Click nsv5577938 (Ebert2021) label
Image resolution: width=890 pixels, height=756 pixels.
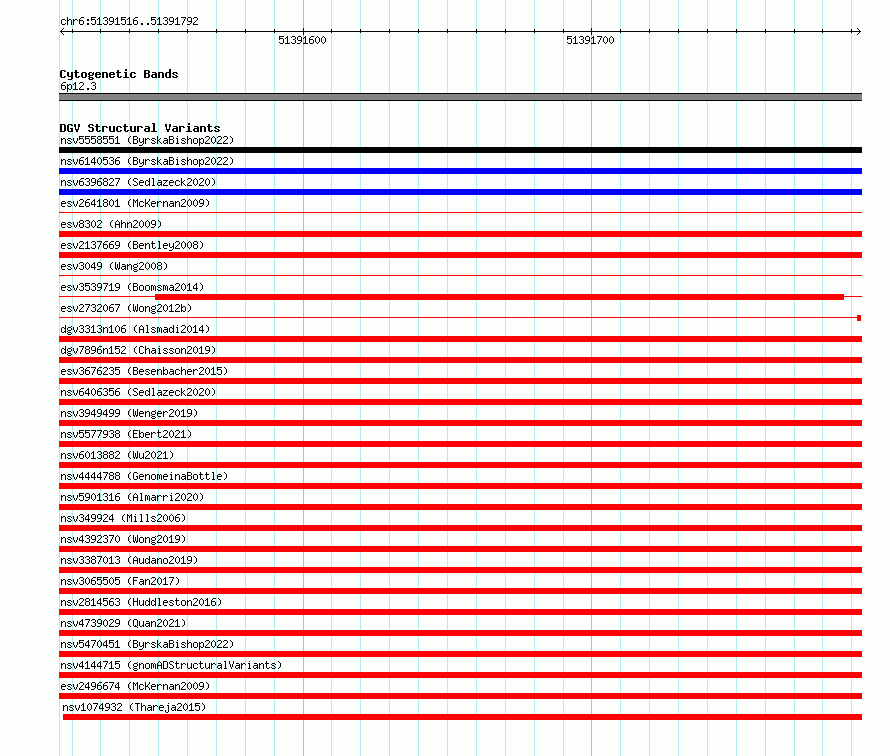[x=126, y=434]
